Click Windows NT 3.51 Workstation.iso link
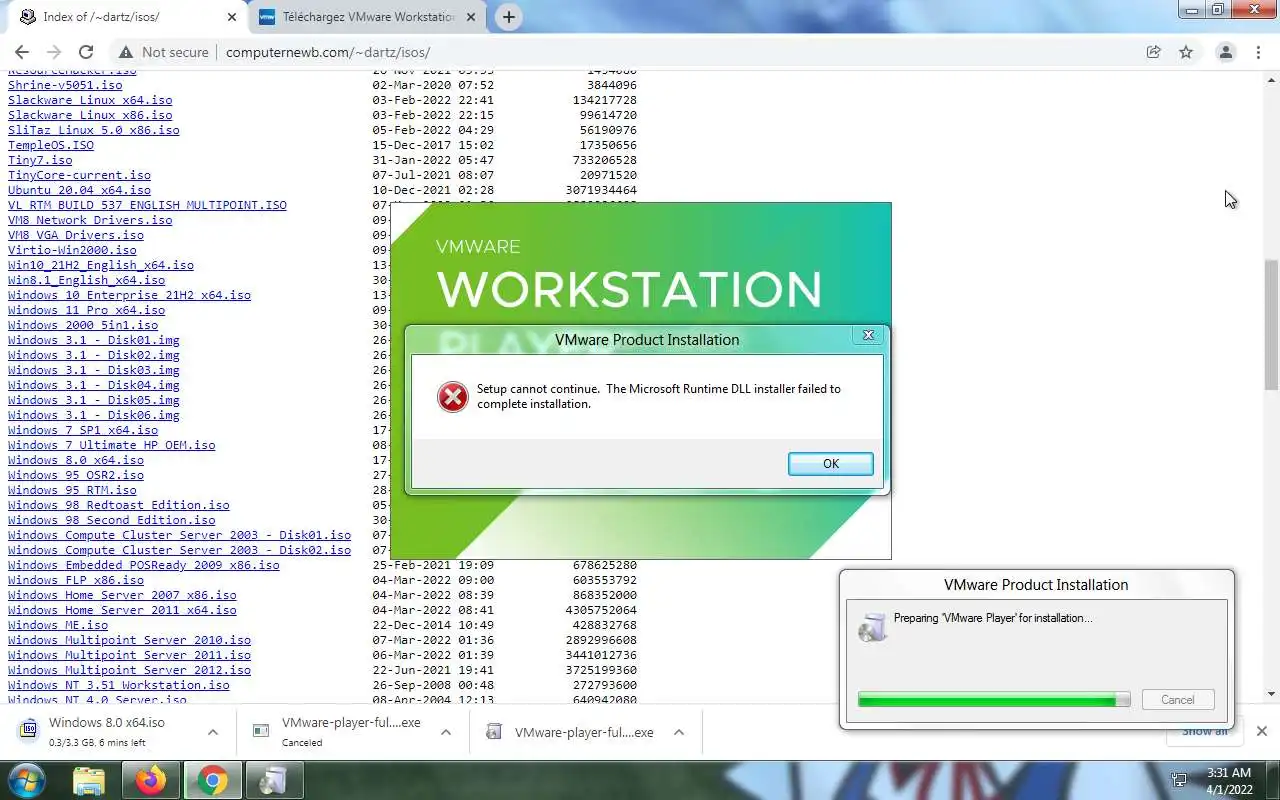The width and height of the screenshot is (1280, 800). pyautogui.click(x=119, y=685)
